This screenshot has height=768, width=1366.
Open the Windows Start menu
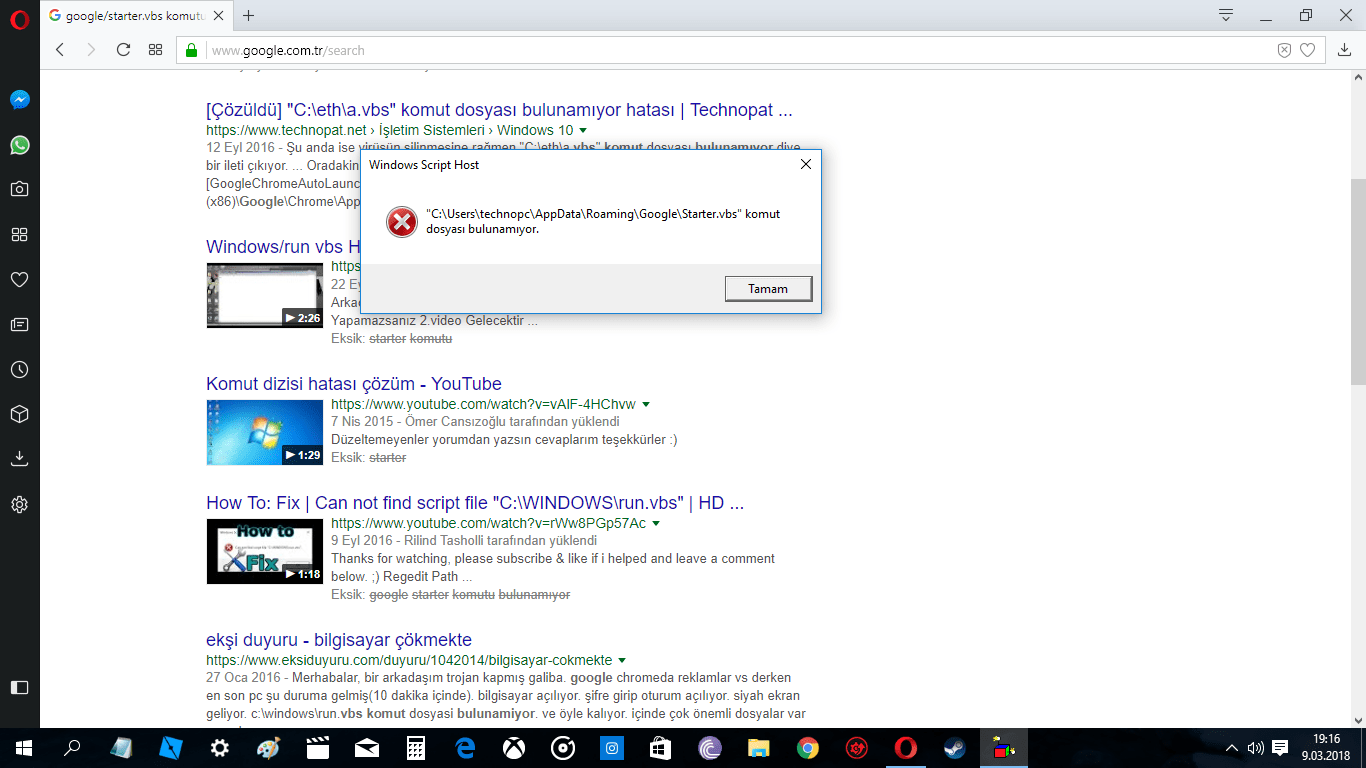(23, 747)
